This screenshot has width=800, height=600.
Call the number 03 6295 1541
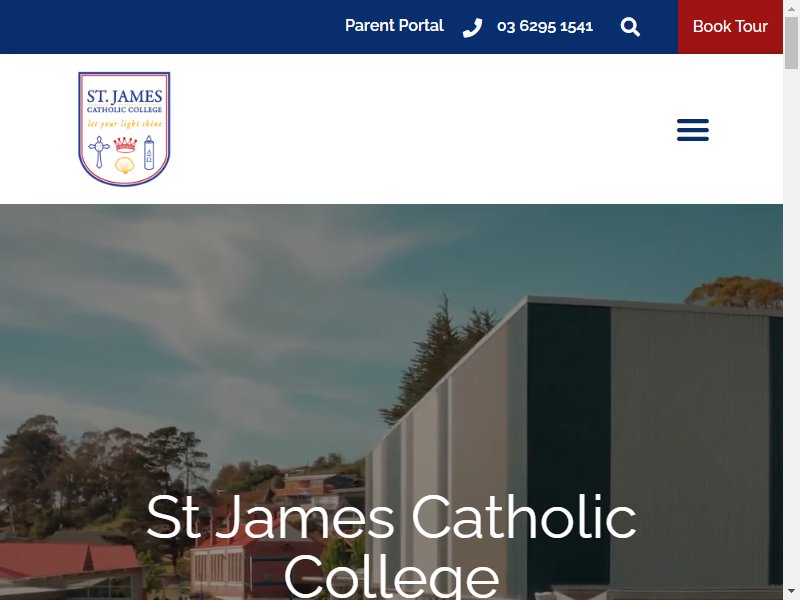(x=545, y=27)
